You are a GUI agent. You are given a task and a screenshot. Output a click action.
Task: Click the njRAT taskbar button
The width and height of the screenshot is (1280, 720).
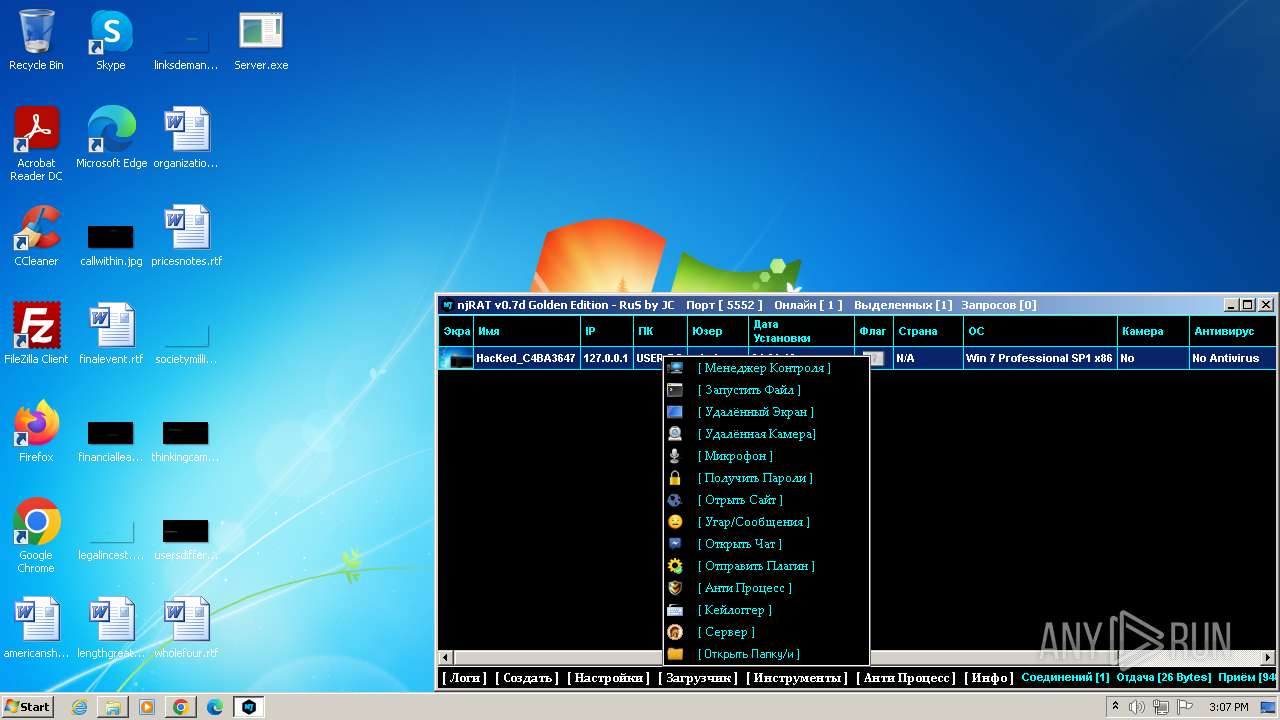tap(248, 707)
